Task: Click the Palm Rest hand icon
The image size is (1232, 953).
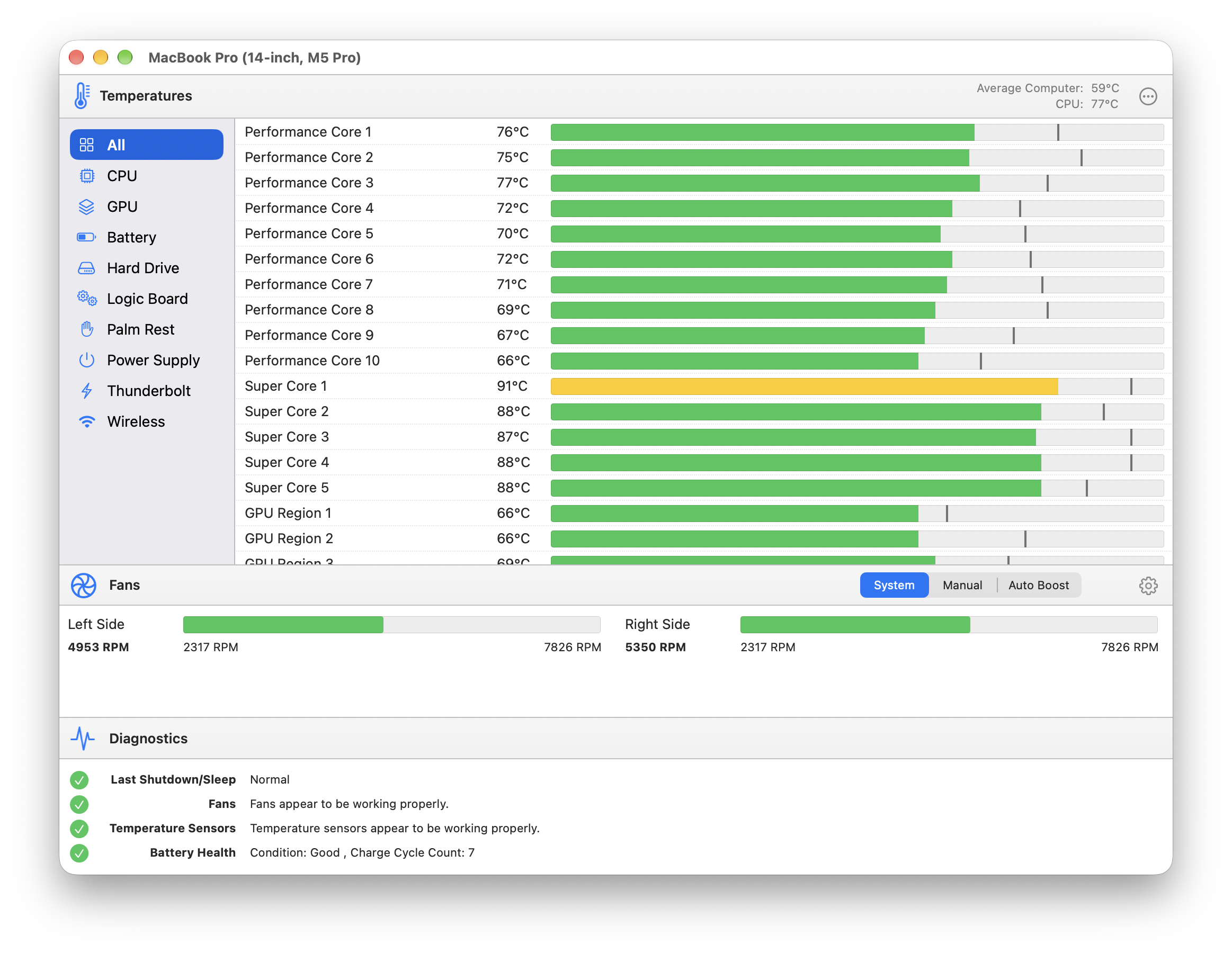Action: (87, 329)
